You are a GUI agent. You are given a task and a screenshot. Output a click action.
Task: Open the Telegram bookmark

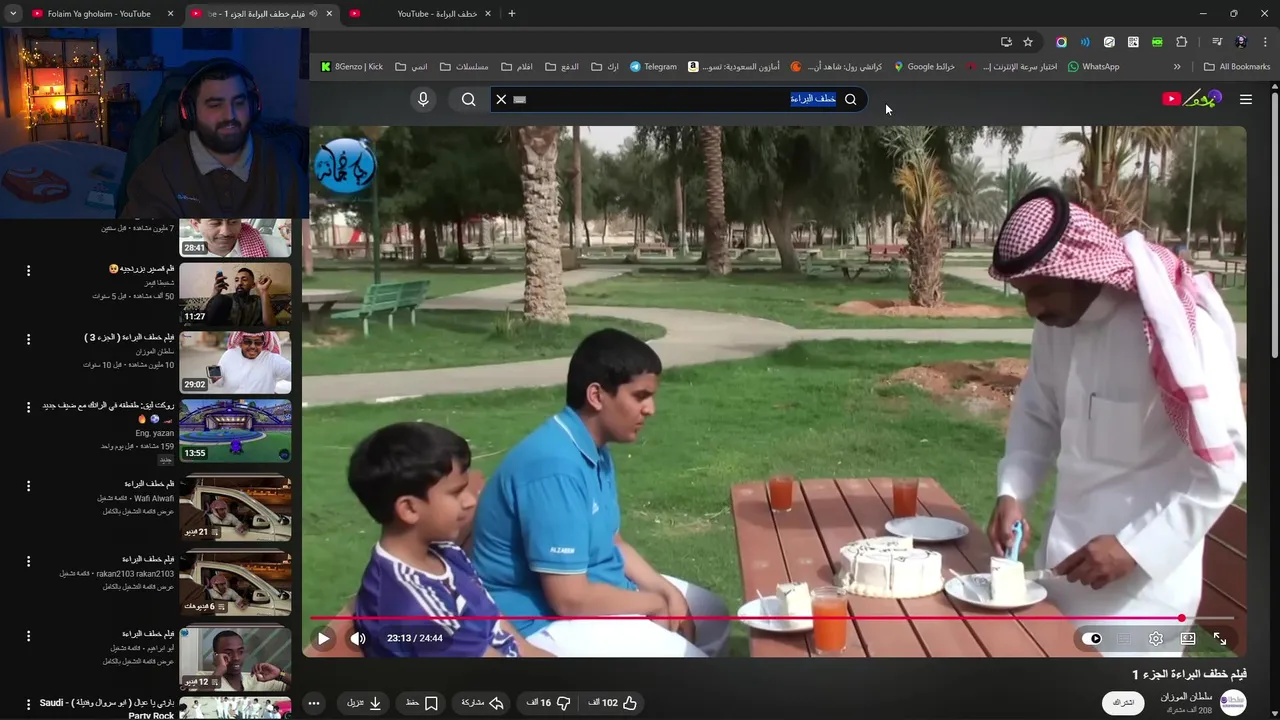click(653, 67)
